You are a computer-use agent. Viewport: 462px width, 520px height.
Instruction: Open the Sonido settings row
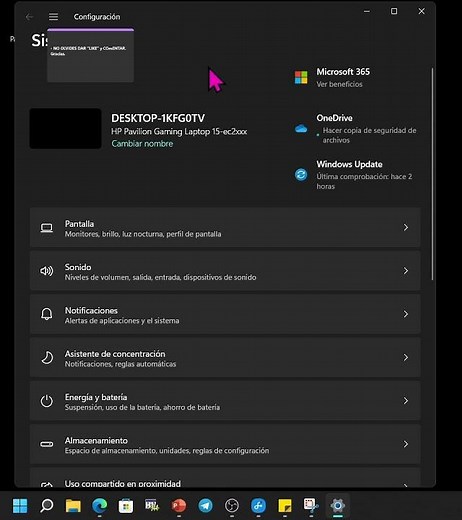click(225, 271)
